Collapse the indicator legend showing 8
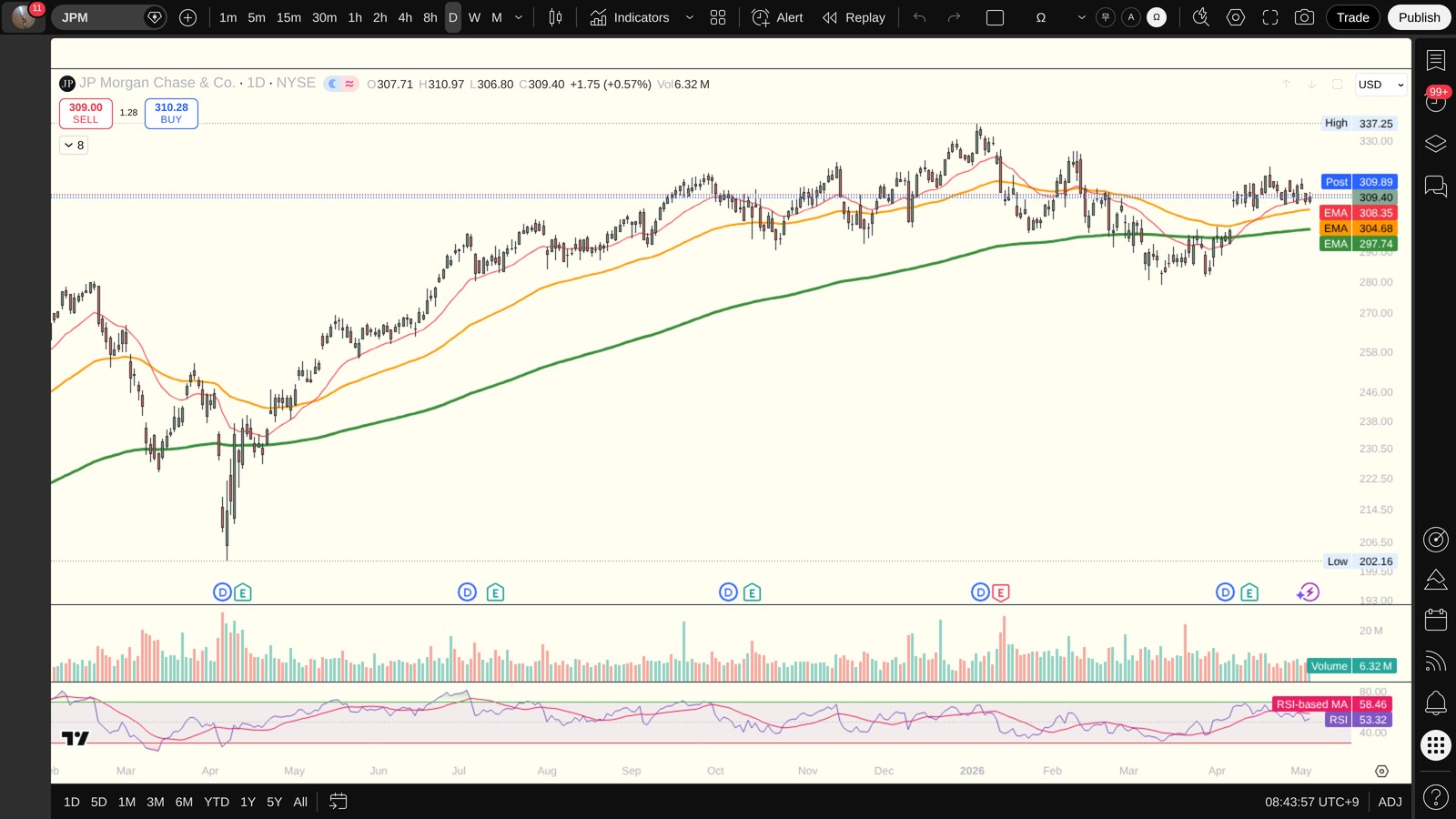The height and width of the screenshot is (819, 1456). pos(75,145)
